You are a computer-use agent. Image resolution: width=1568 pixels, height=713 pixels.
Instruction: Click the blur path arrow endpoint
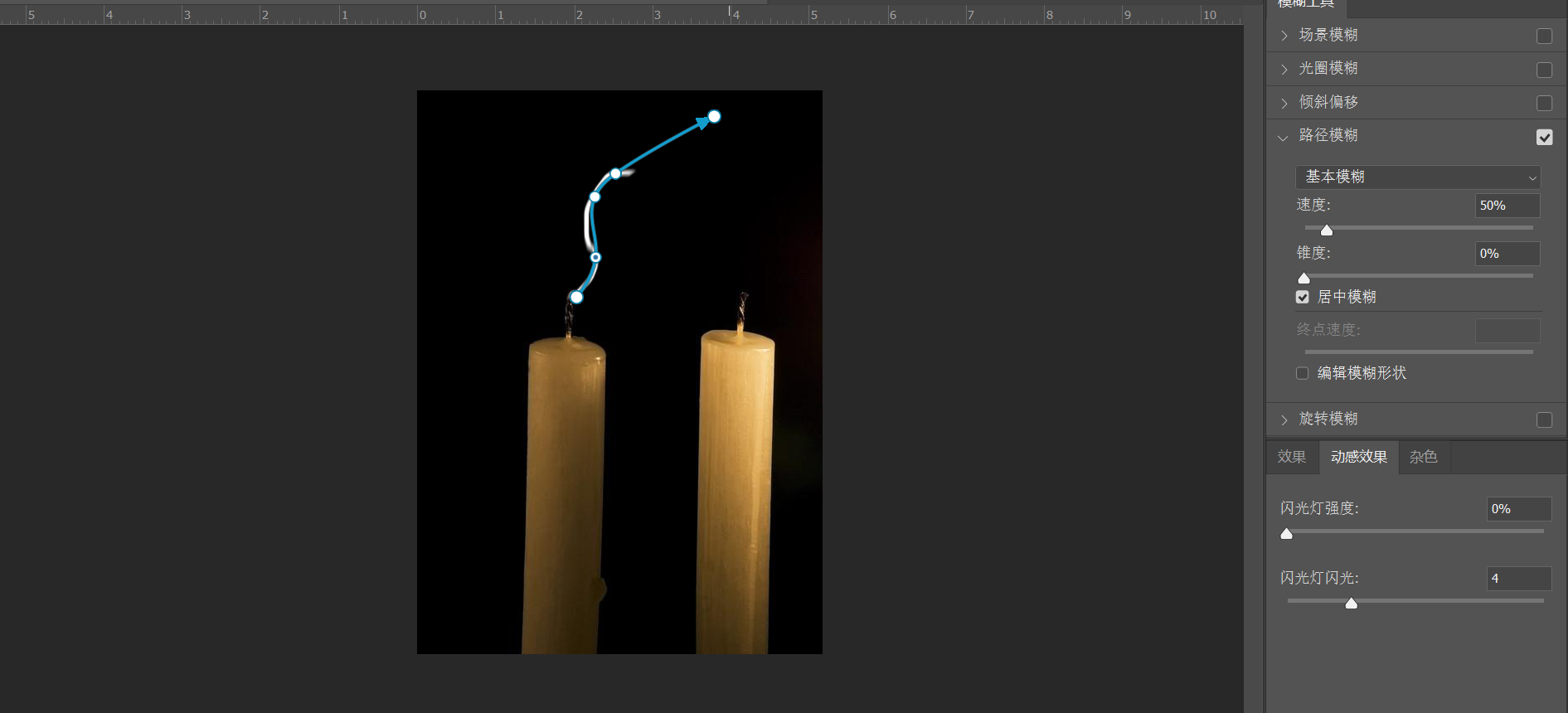[714, 117]
